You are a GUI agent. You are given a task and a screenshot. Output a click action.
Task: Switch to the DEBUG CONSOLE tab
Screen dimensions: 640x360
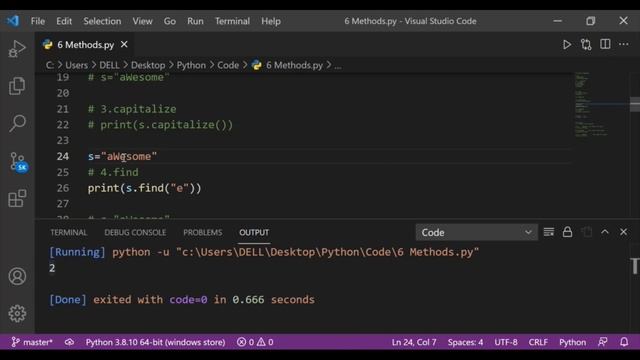[135, 233]
